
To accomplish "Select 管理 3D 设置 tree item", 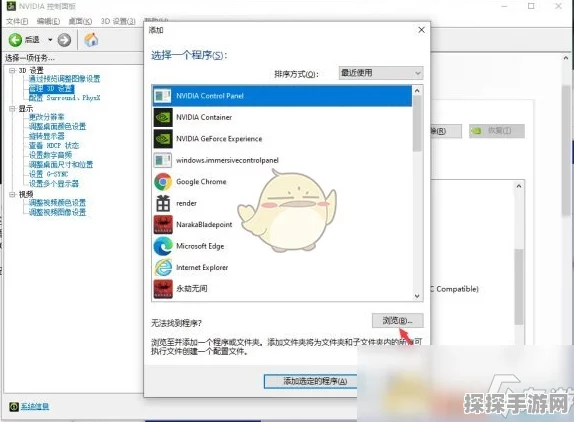I will tap(51, 89).
